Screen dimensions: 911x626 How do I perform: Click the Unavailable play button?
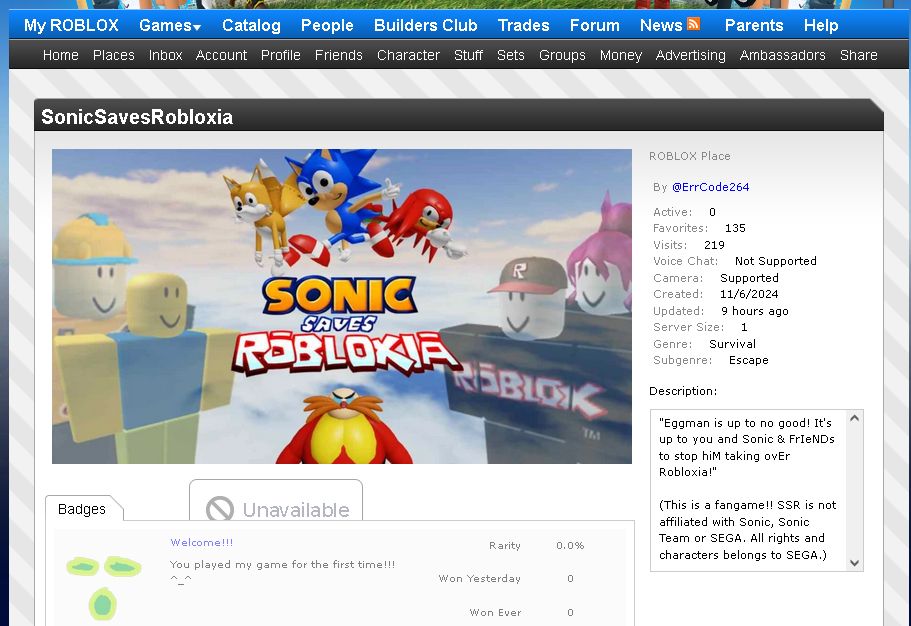[276, 501]
